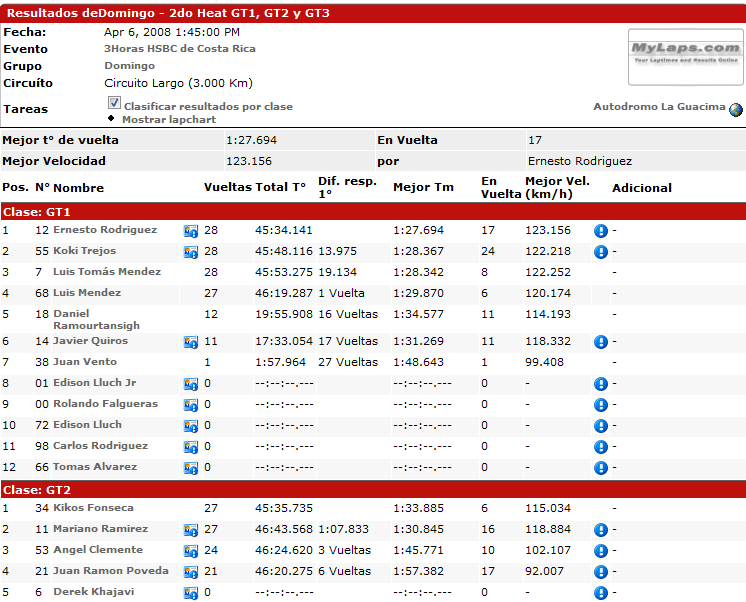Click the 1:07.833 difference cell
746x602 pixels.
[344, 529]
